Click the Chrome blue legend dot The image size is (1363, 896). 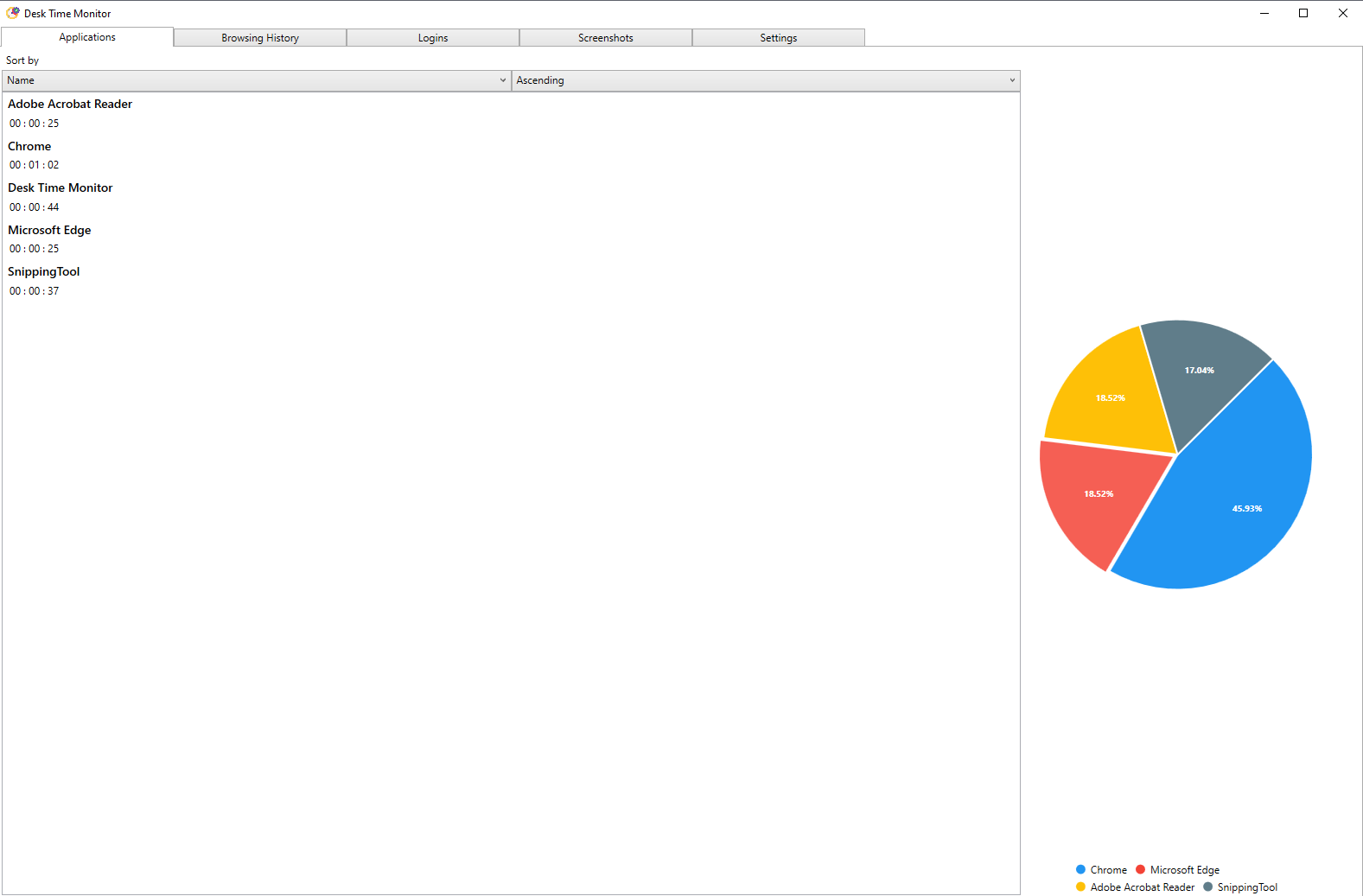1080,869
